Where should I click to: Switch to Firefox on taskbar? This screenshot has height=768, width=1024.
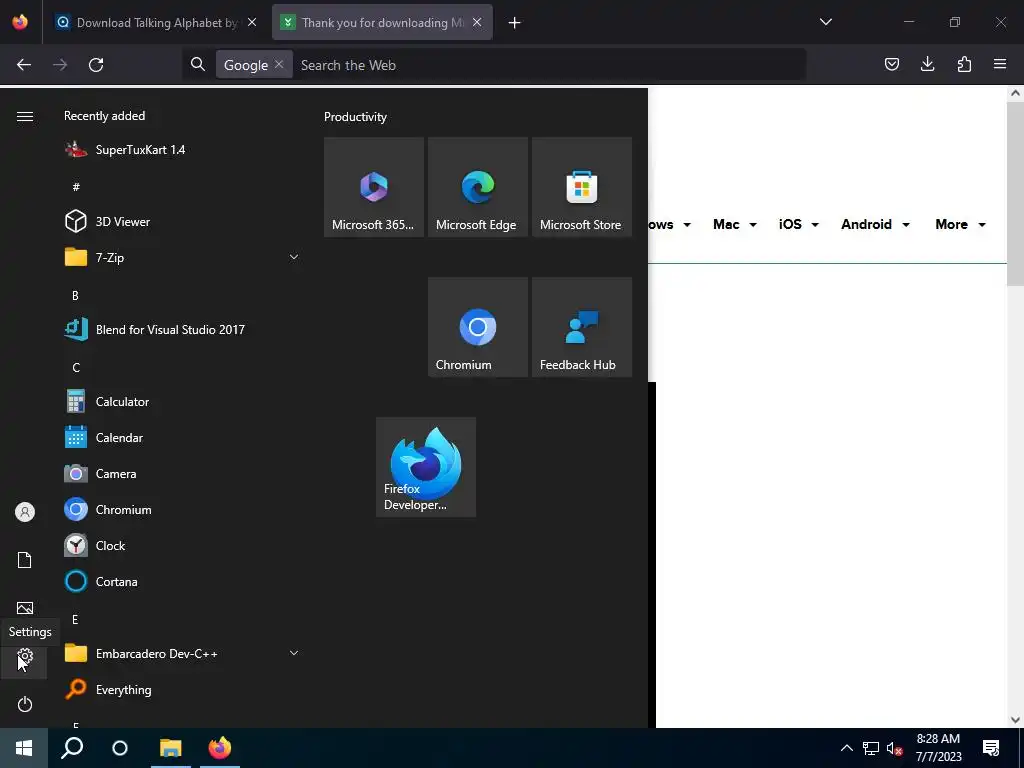click(x=219, y=748)
